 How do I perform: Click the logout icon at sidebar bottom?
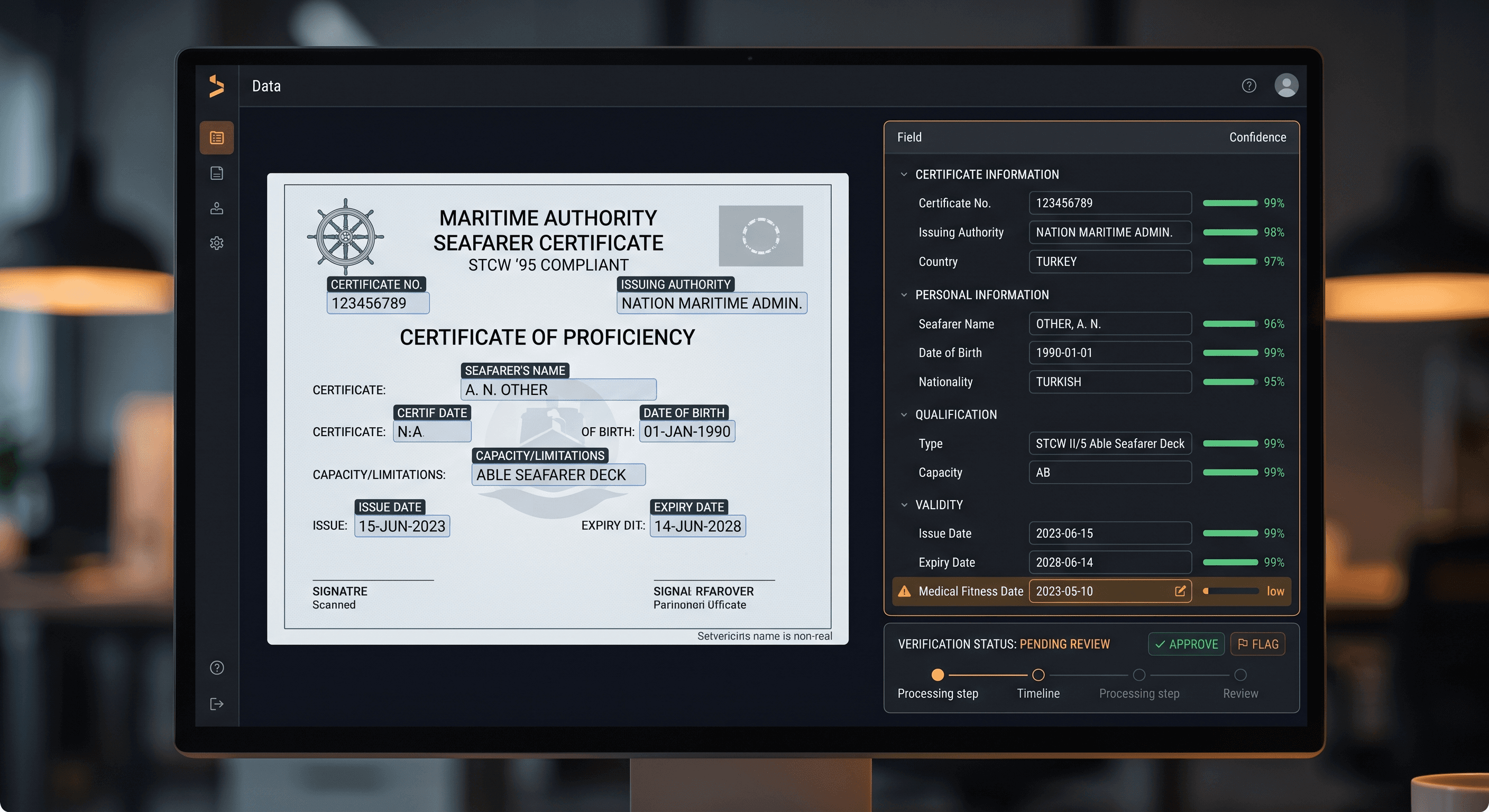coord(217,703)
